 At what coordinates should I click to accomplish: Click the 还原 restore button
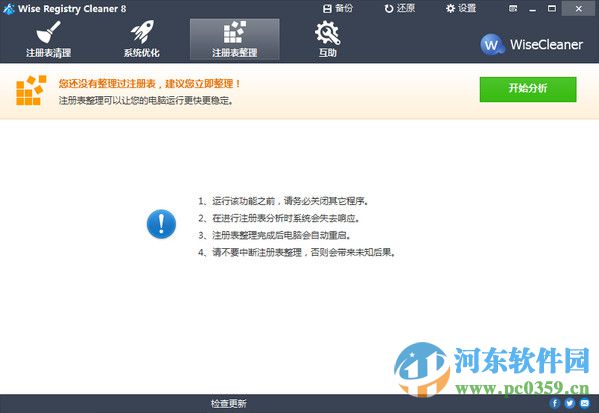point(400,8)
